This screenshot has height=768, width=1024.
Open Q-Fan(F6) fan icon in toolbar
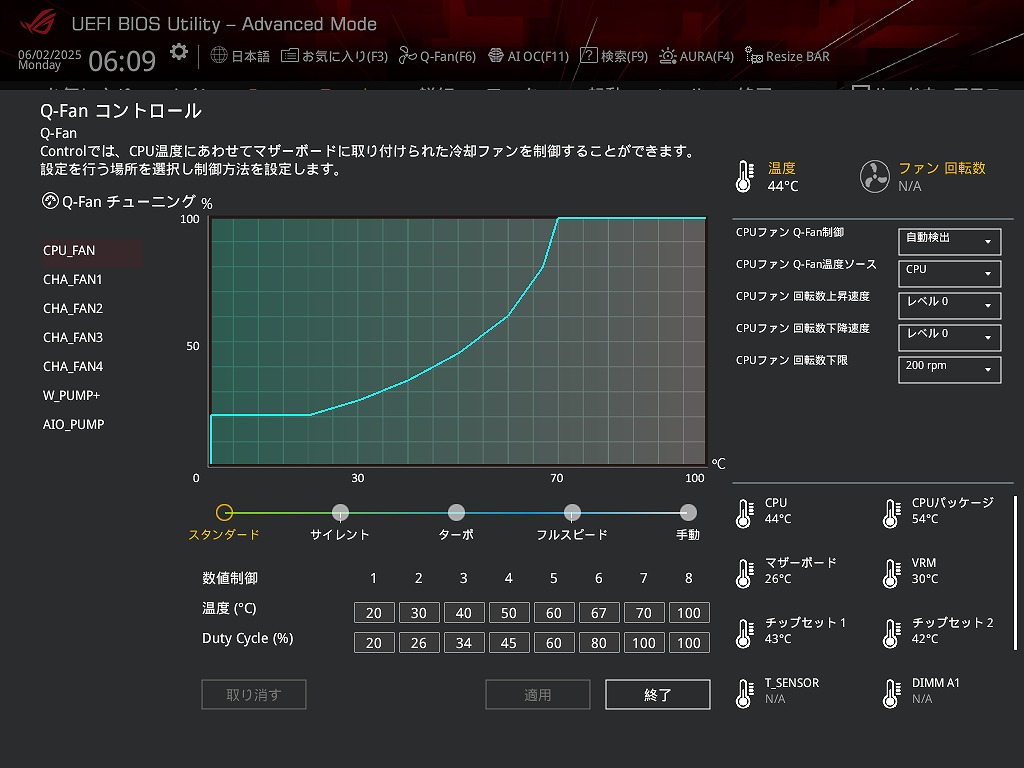408,56
